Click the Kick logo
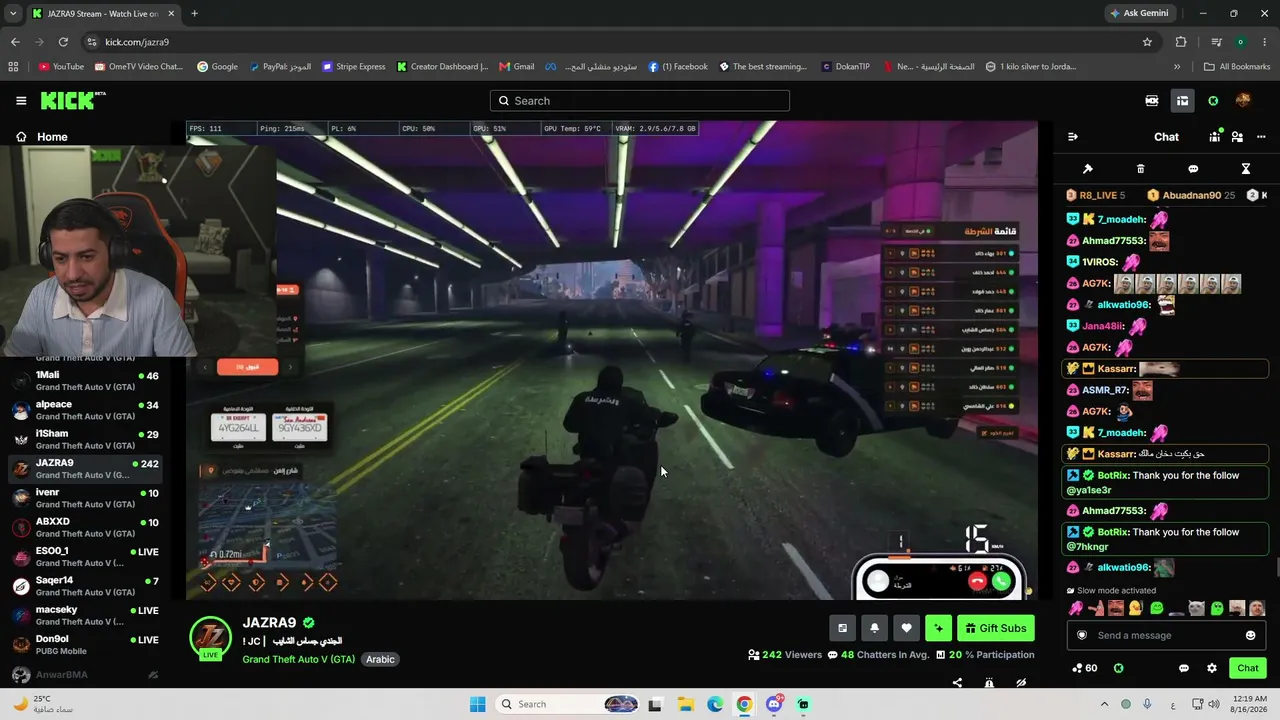This screenshot has width=1280, height=720. tap(73, 100)
